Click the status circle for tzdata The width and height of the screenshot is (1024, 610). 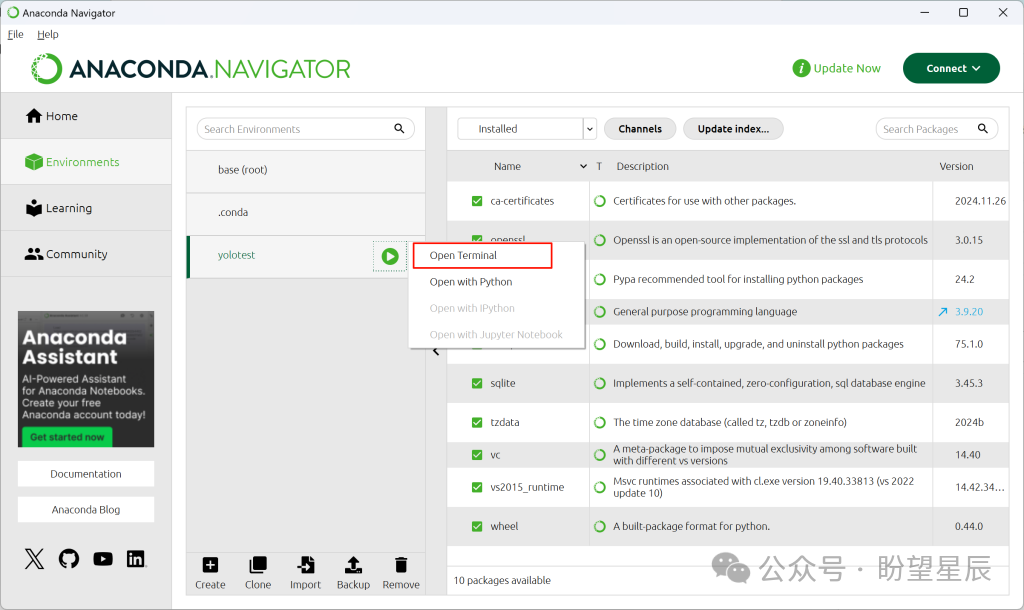[600, 423]
